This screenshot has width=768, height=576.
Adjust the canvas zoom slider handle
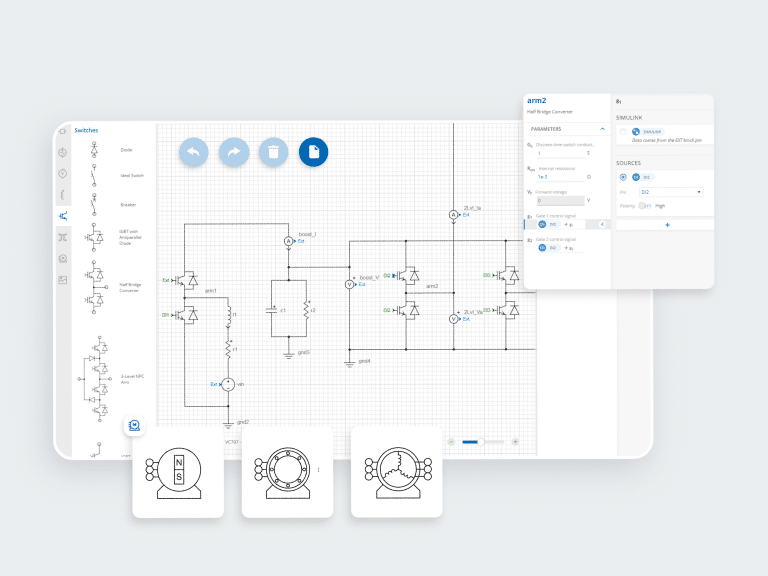pos(481,442)
